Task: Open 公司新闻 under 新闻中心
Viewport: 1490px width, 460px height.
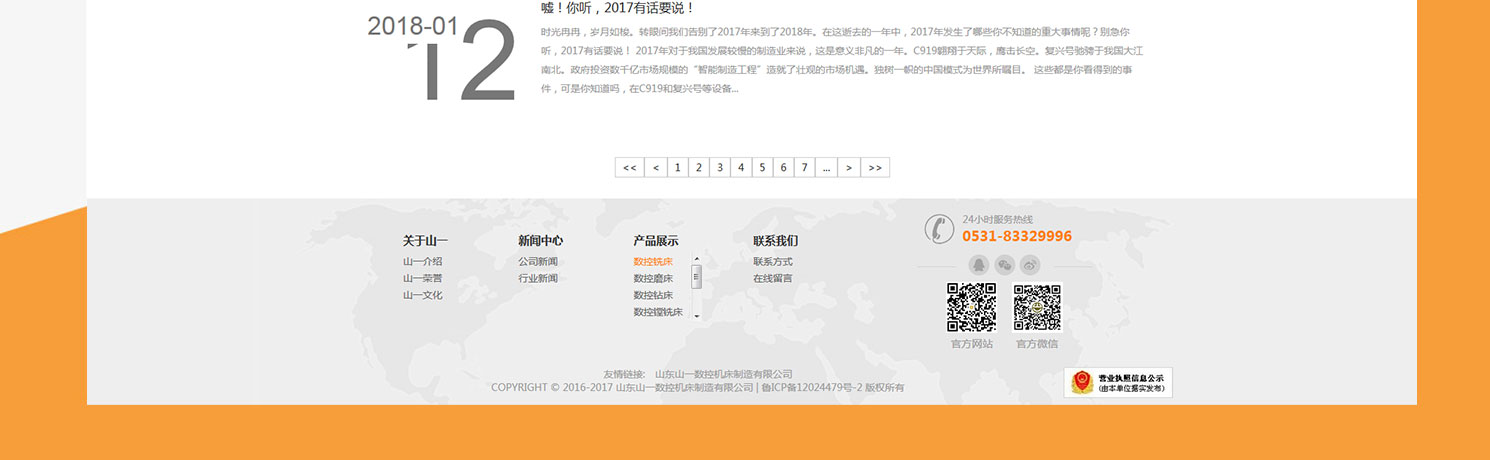Action: coord(538,262)
